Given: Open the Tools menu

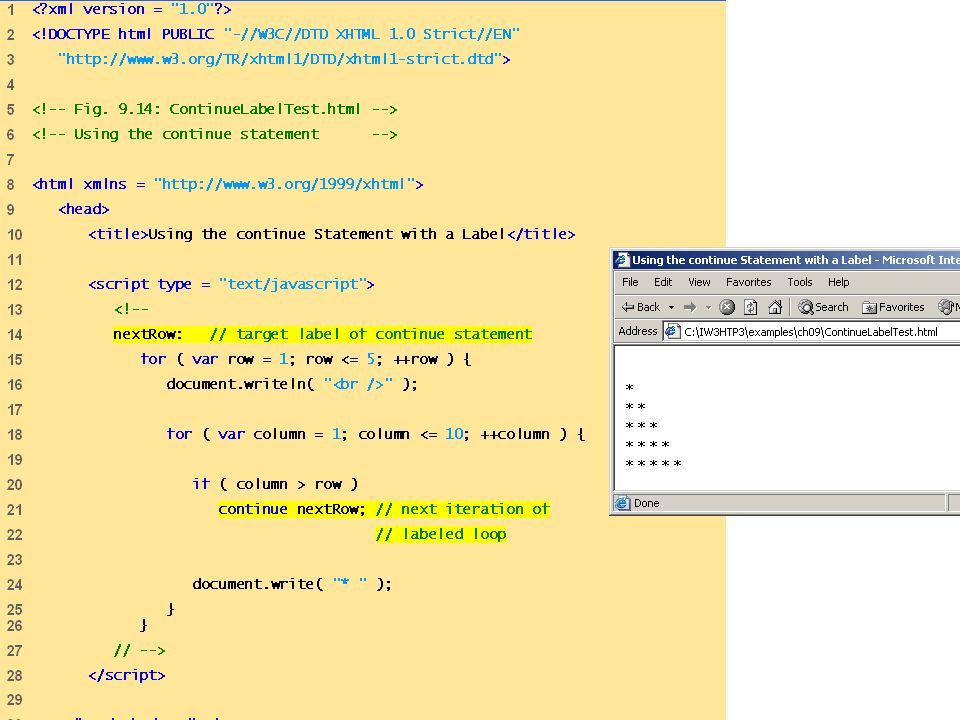Looking at the screenshot, I should pos(800,282).
